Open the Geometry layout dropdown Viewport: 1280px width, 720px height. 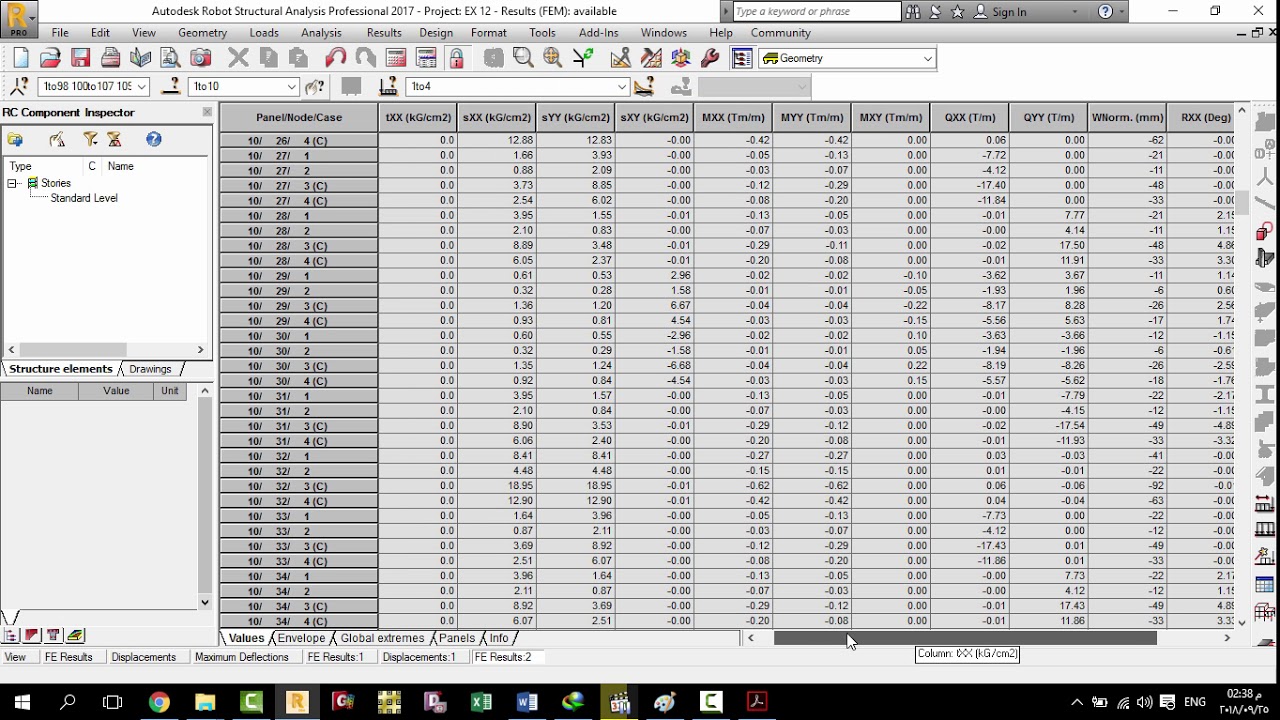tap(928, 59)
